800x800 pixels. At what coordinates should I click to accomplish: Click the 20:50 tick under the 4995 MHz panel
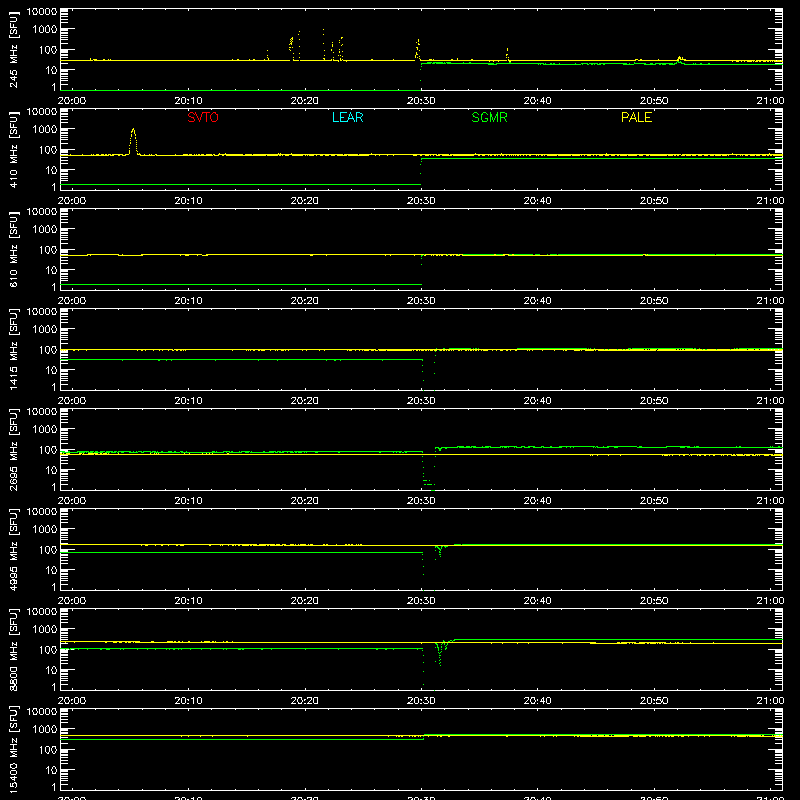click(654, 601)
